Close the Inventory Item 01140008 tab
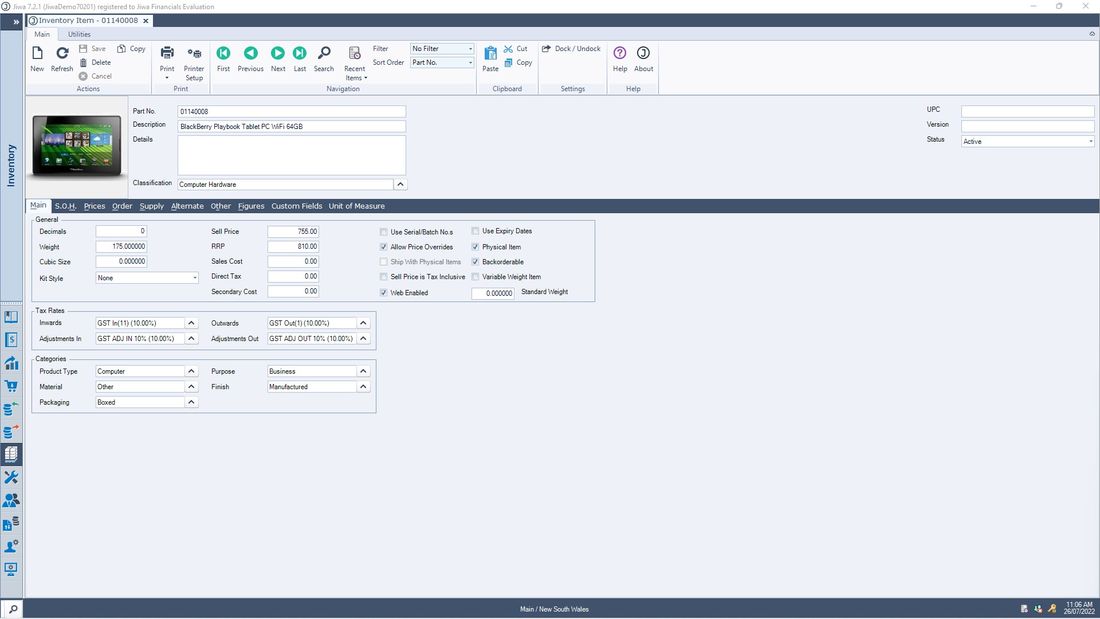1100x619 pixels. click(x=146, y=21)
